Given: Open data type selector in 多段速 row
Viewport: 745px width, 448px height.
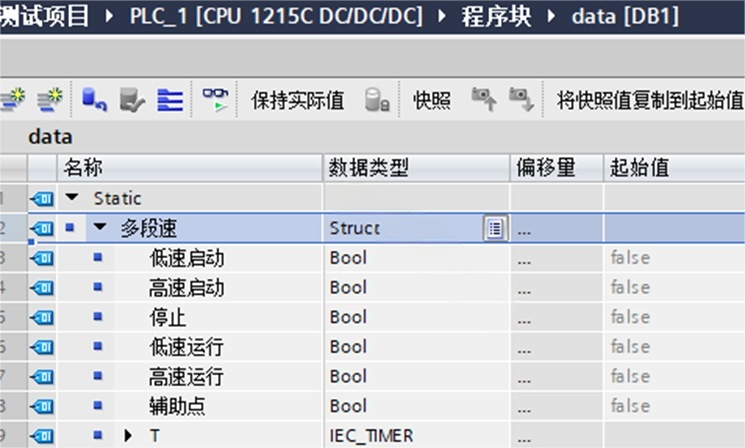Looking at the screenshot, I should (495, 229).
